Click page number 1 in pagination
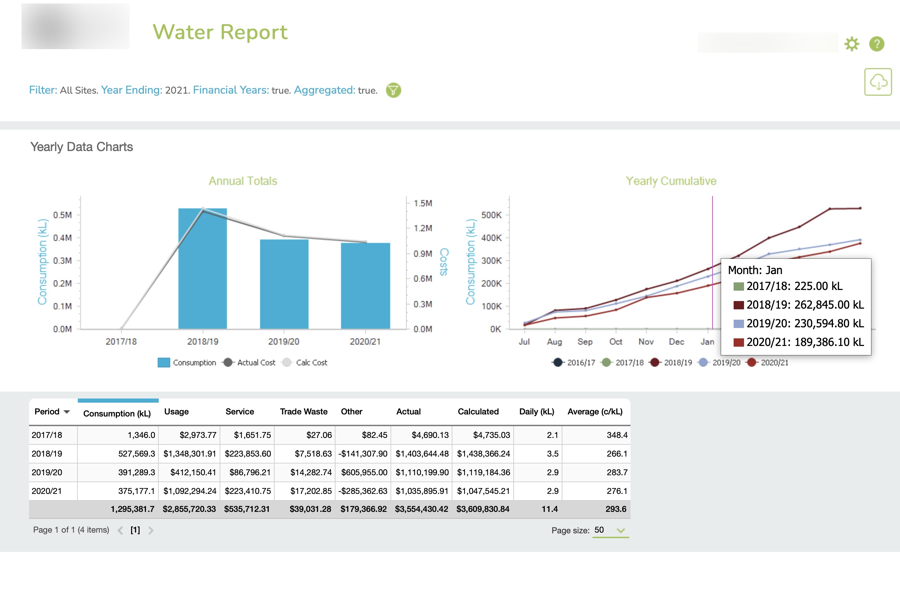The height and width of the screenshot is (600, 900). (x=133, y=531)
